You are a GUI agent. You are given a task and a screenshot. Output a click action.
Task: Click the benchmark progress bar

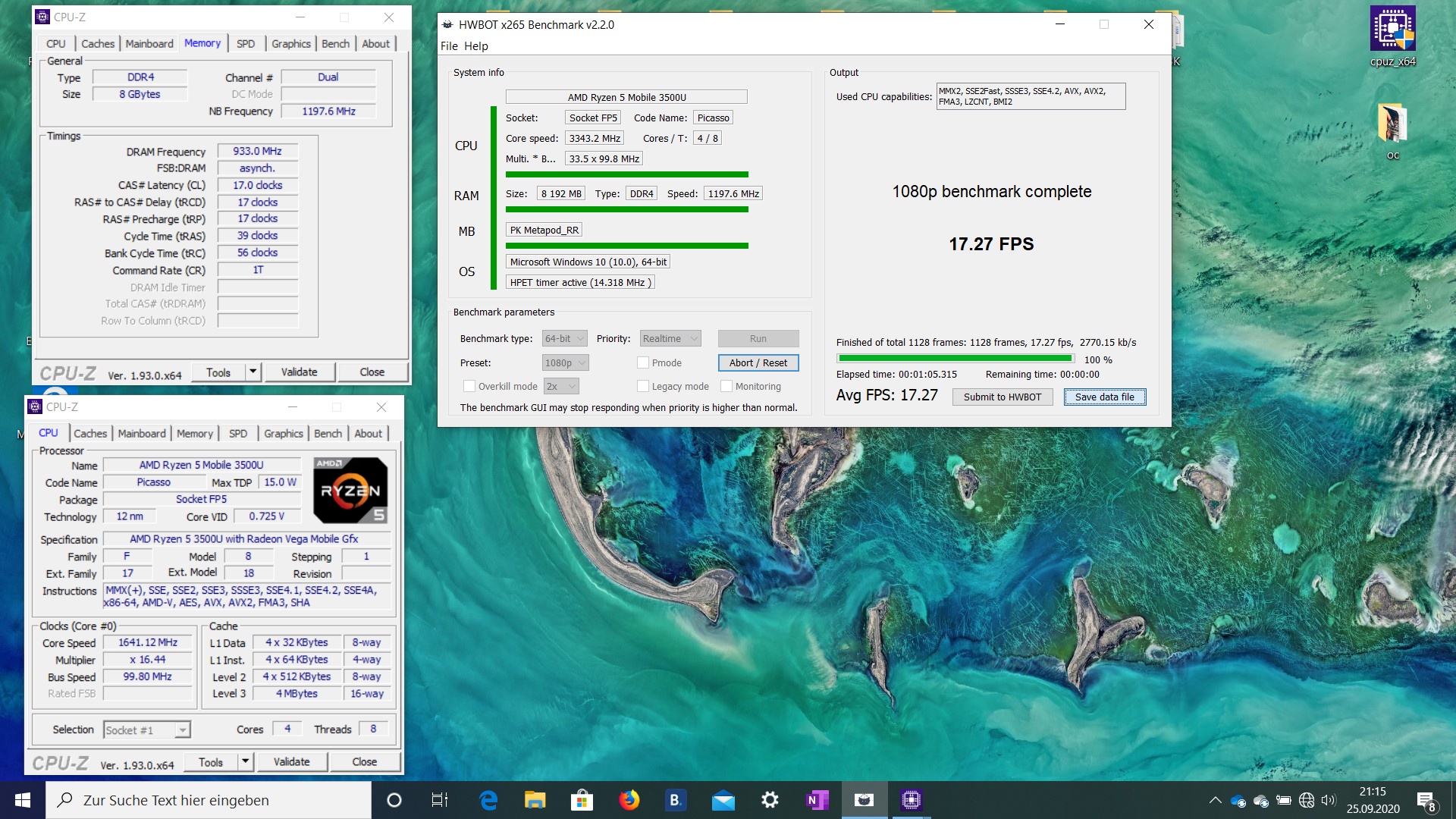(955, 359)
